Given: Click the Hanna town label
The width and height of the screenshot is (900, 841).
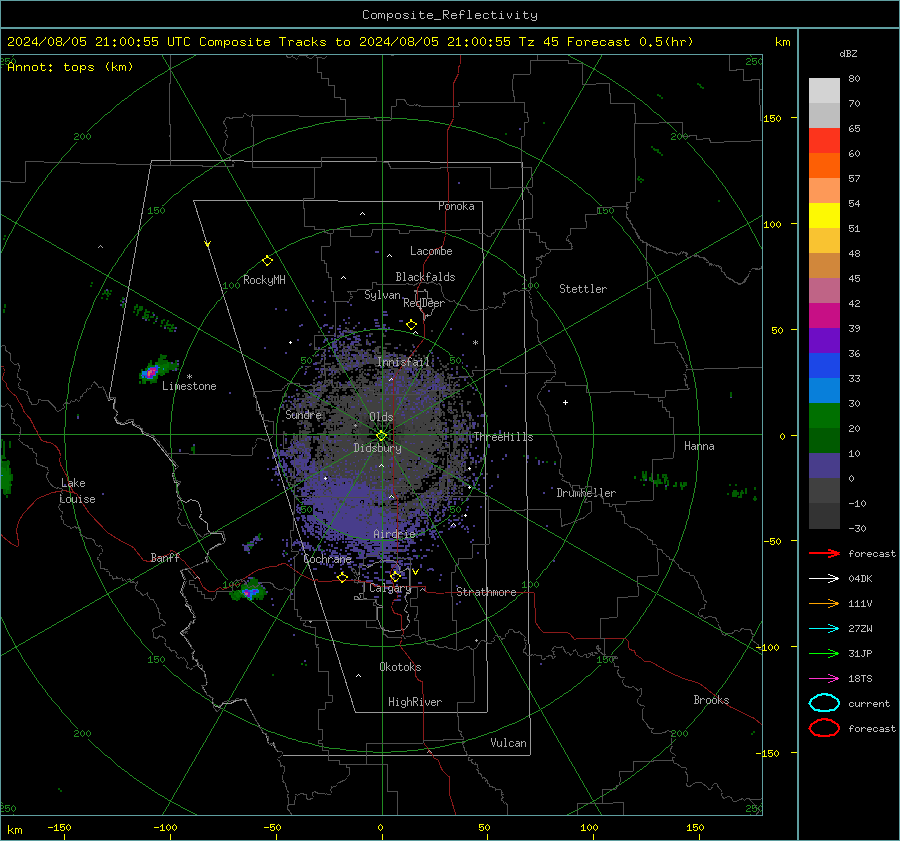Looking at the screenshot, I should coord(699,446).
